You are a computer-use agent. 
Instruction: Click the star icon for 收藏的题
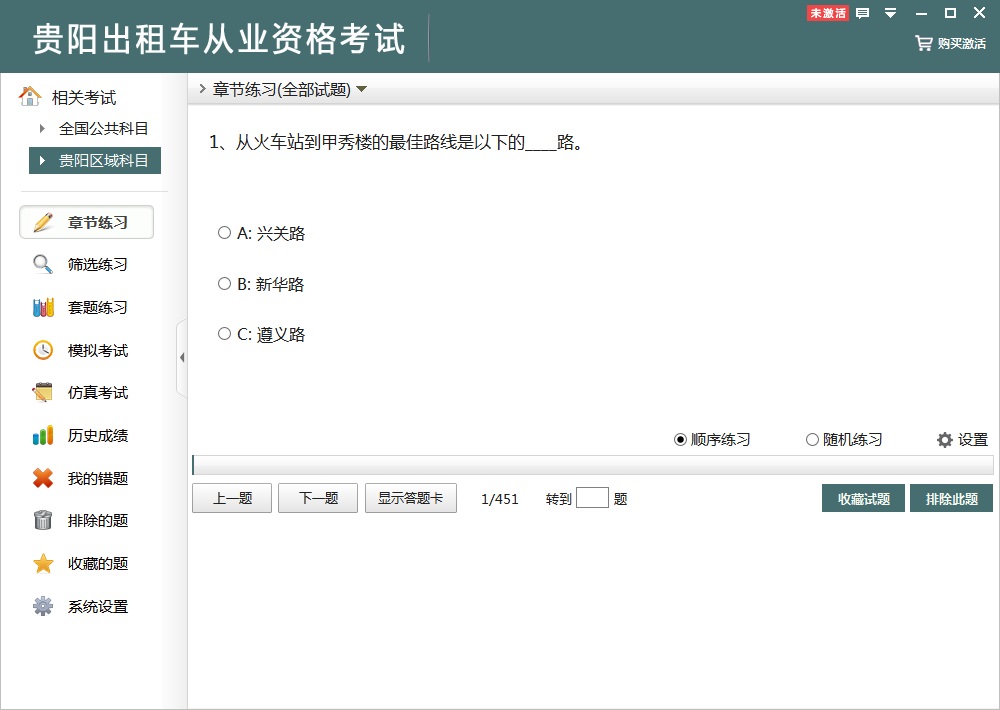43,563
